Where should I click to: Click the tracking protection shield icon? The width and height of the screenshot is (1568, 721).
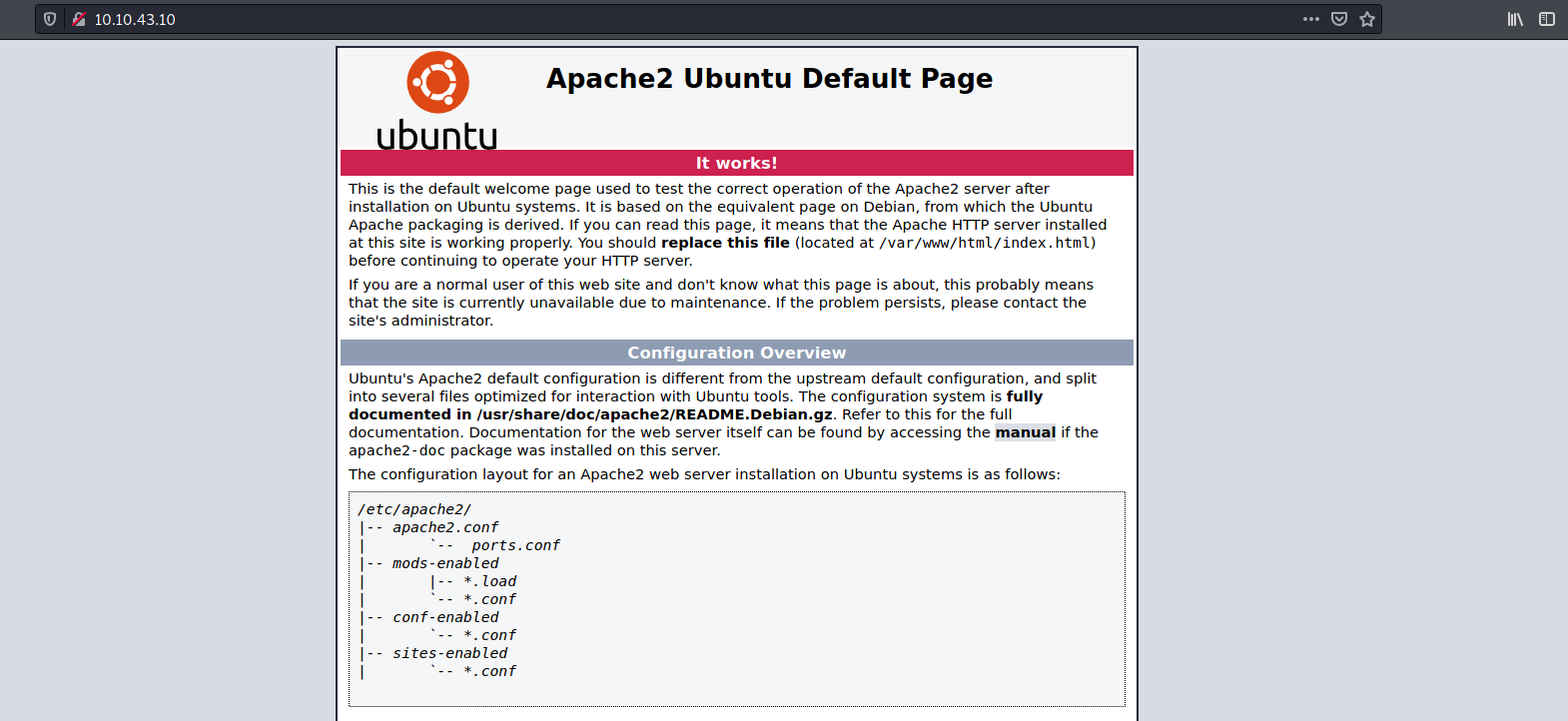point(50,19)
